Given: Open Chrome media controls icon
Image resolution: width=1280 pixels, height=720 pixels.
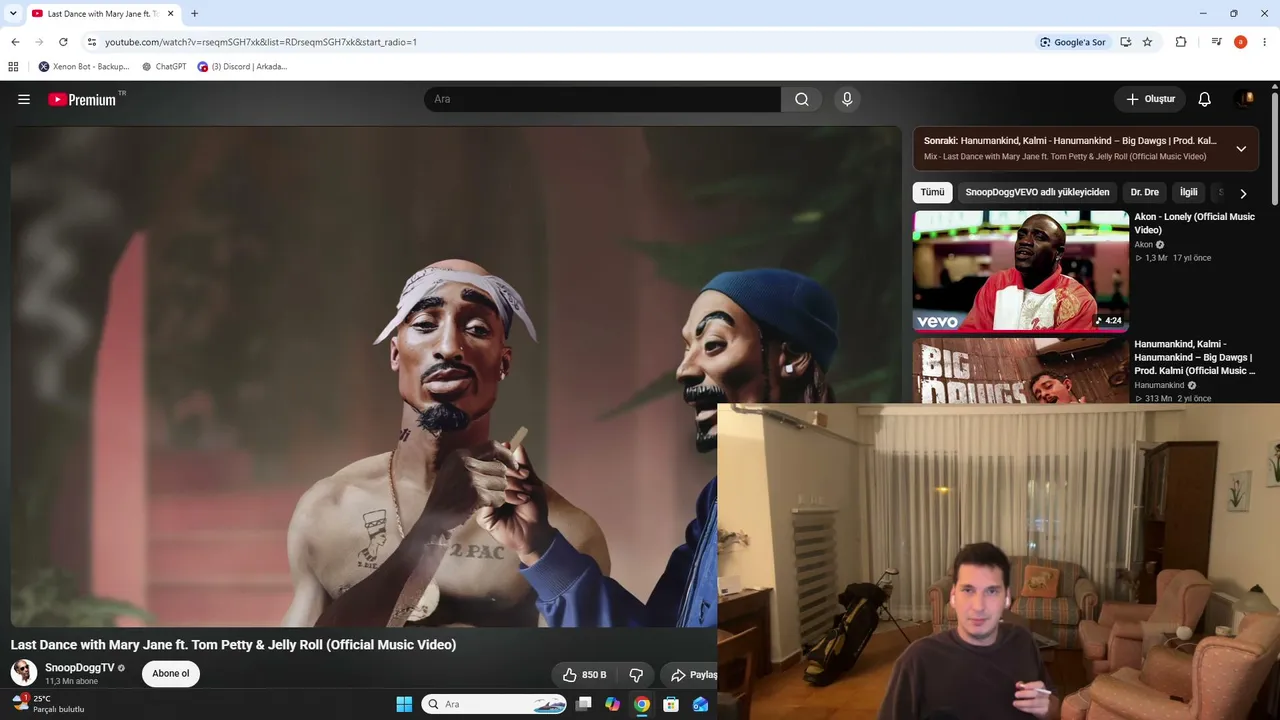Looking at the screenshot, I should (1216, 42).
